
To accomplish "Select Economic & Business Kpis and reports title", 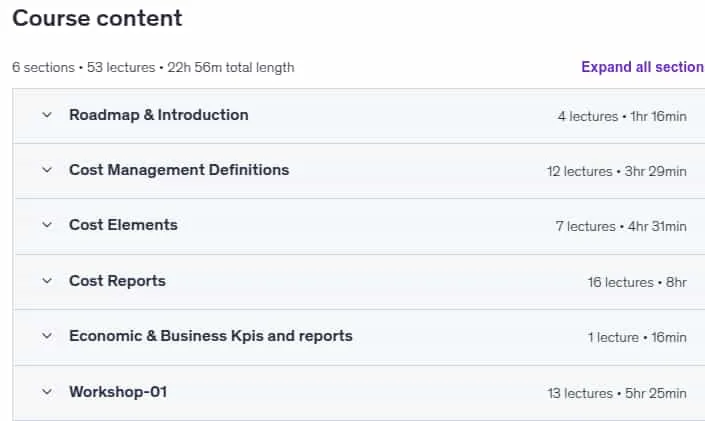I will (x=211, y=336).
